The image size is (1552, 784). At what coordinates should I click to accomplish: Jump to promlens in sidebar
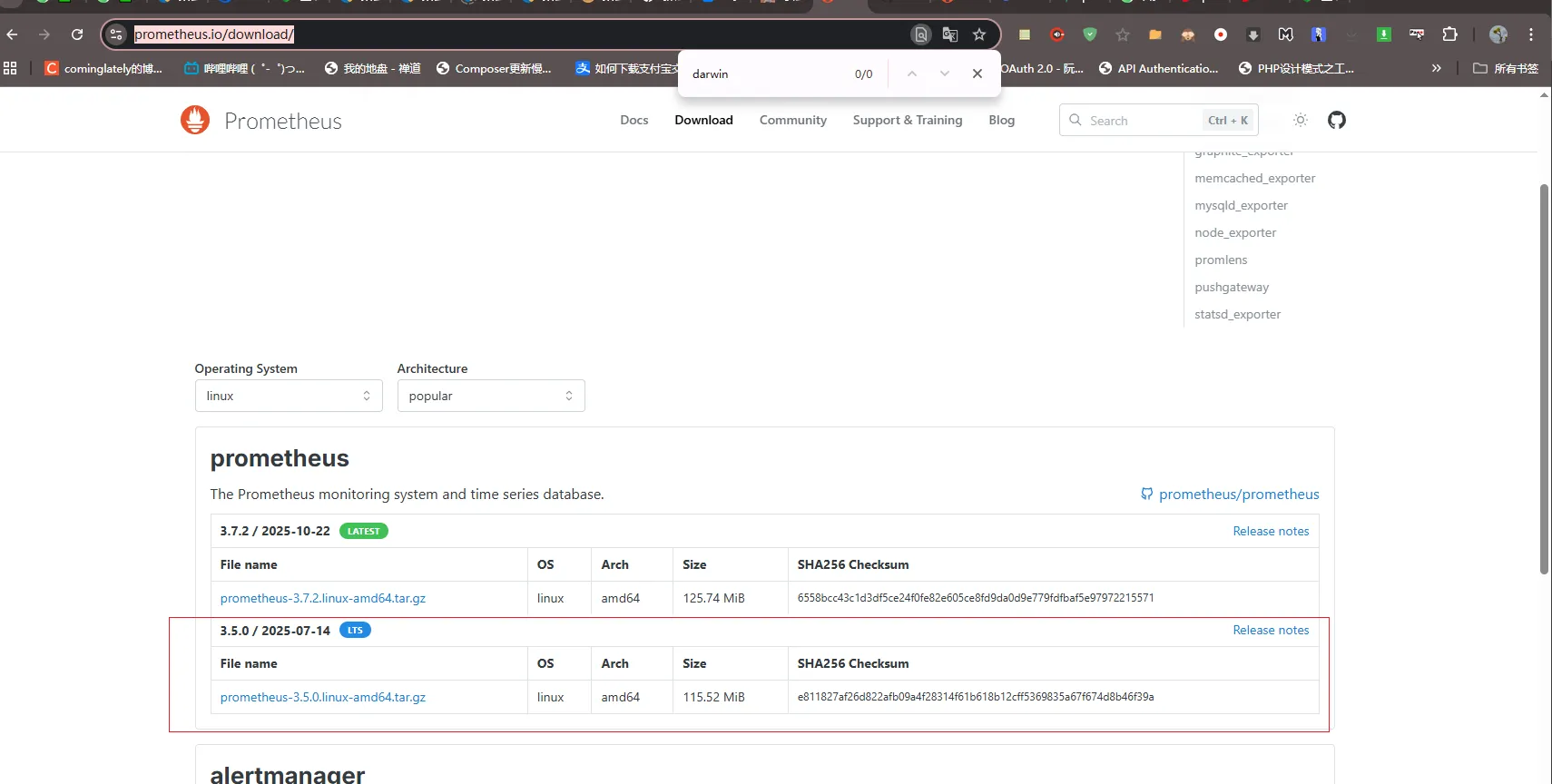1221,260
